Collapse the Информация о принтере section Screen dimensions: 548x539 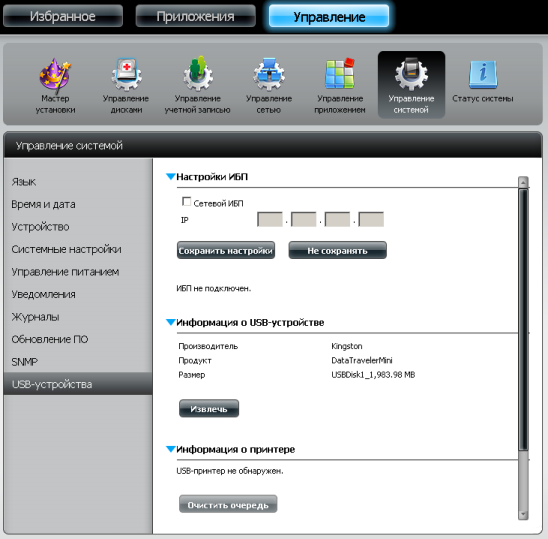171,449
